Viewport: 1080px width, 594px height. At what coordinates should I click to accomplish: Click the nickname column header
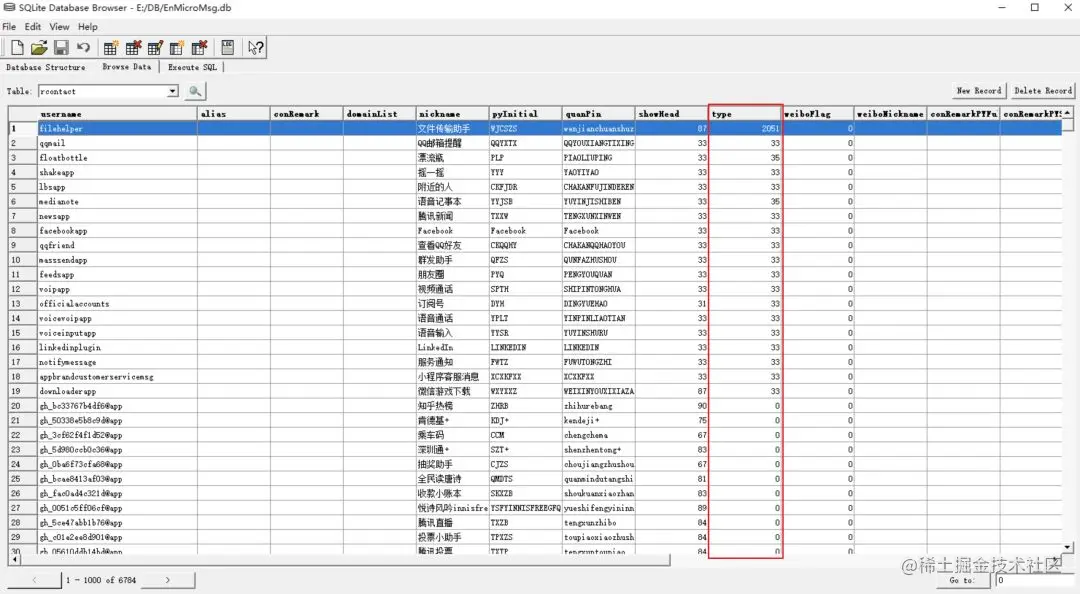[x=453, y=114]
